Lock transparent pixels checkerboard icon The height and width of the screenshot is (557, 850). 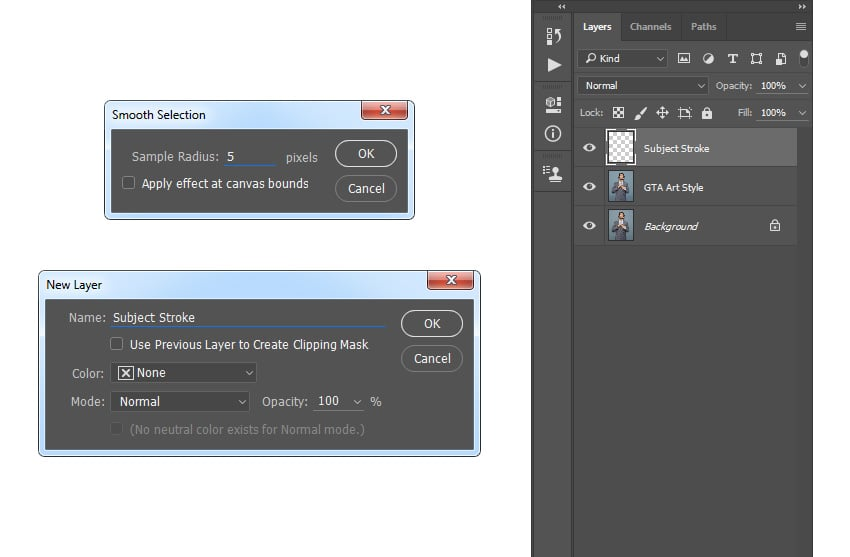pos(618,113)
